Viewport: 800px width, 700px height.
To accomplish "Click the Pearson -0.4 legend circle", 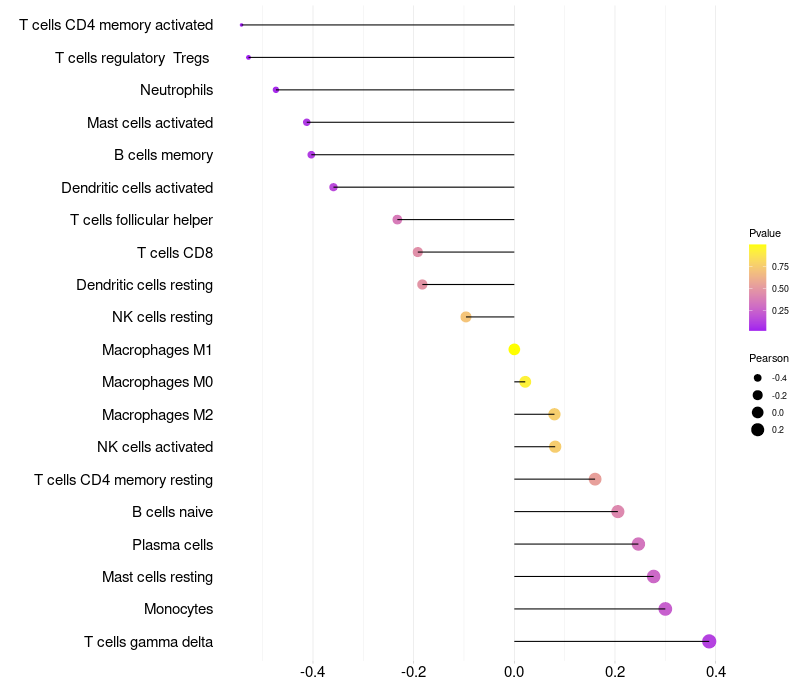I will pyautogui.click(x=758, y=378).
